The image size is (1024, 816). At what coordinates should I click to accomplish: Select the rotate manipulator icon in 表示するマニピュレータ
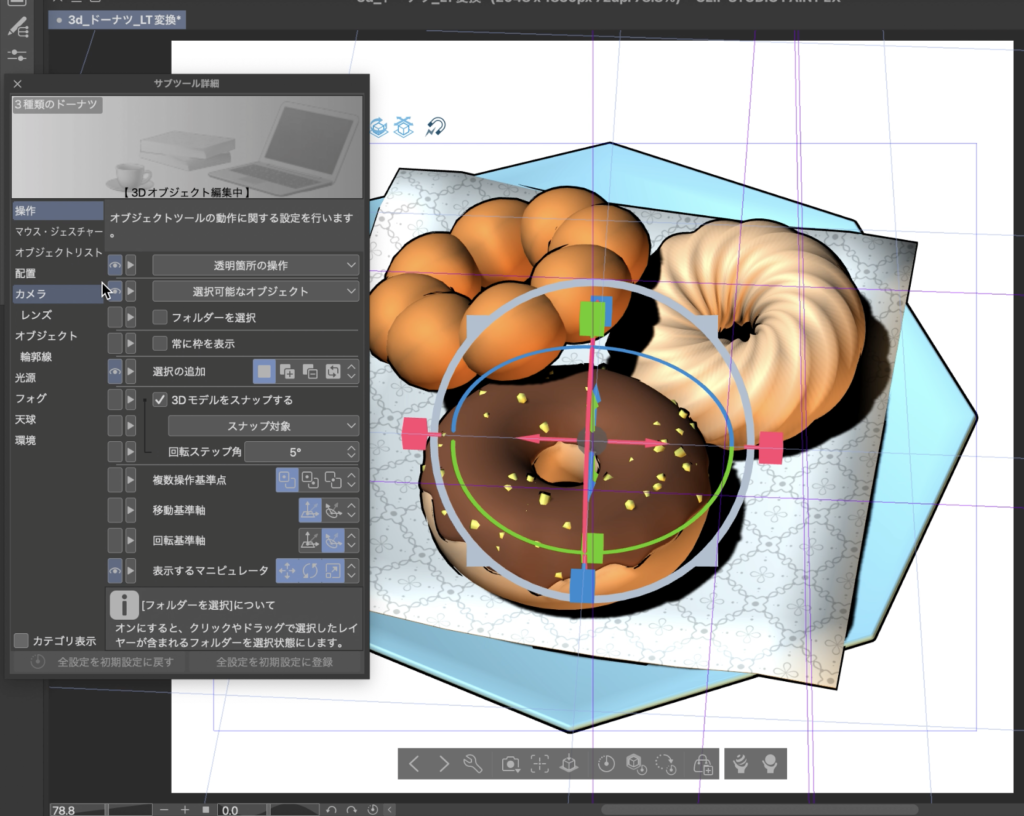point(311,571)
